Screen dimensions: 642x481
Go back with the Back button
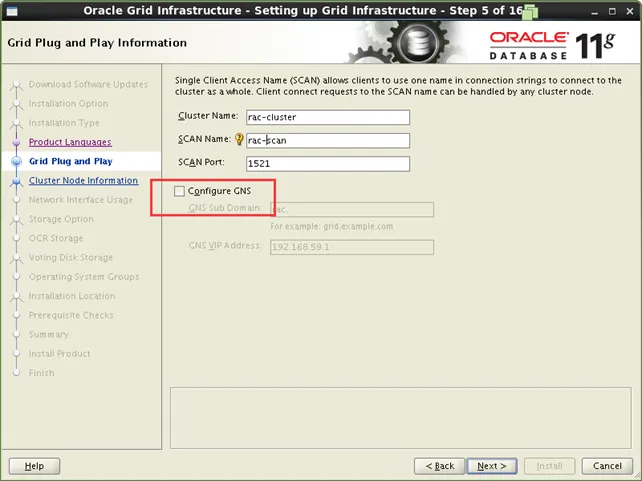(439, 466)
